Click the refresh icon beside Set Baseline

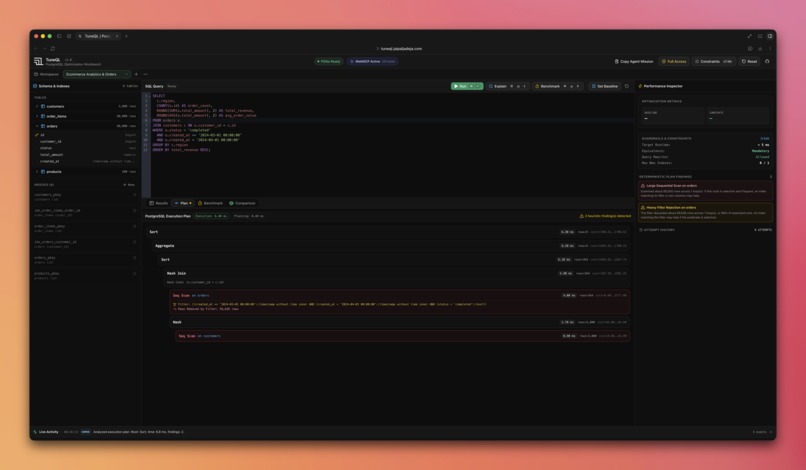[627, 86]
